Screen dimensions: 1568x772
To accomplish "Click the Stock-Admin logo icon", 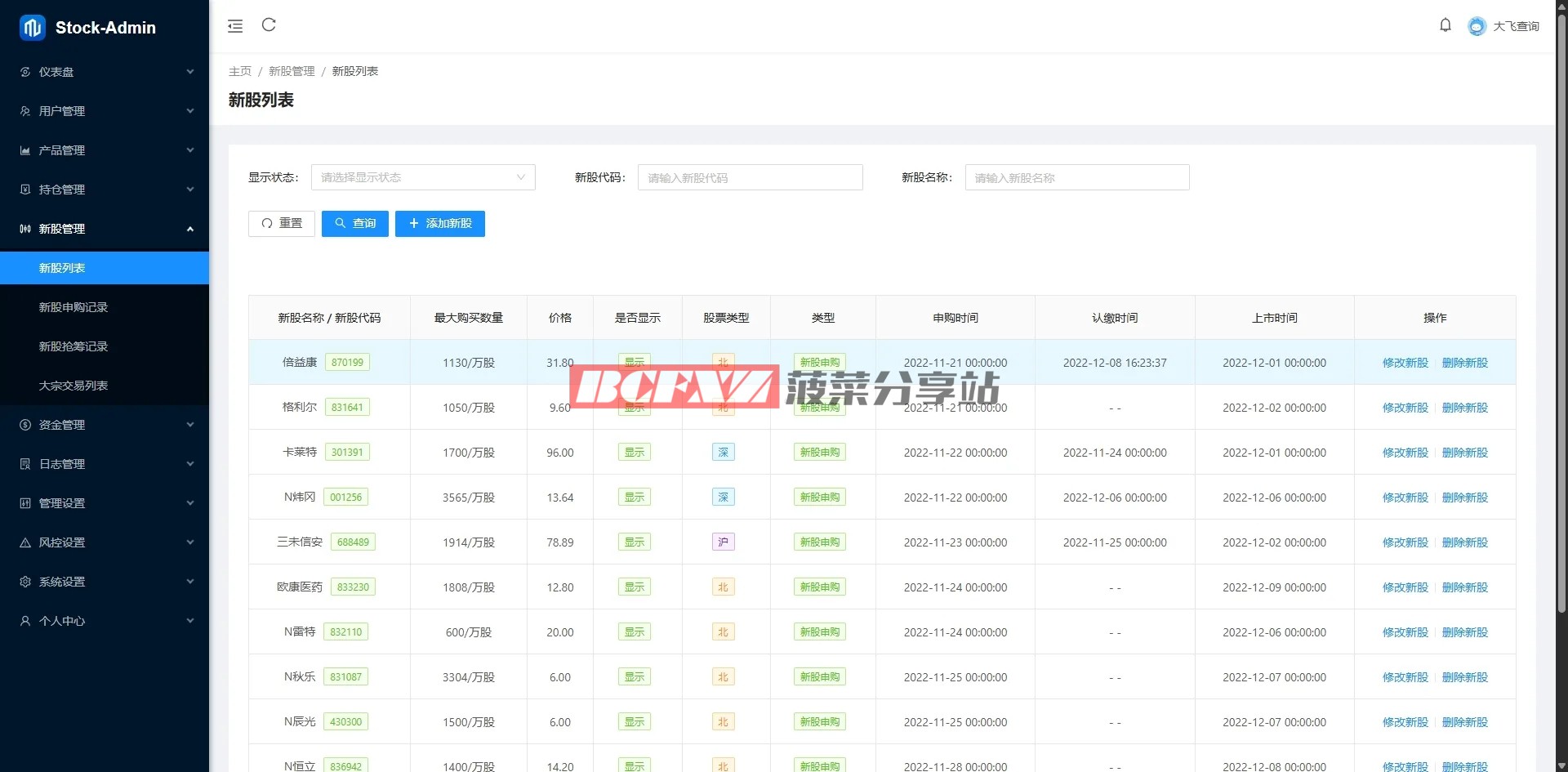I will pyautogui.click(x=32, y=28).
